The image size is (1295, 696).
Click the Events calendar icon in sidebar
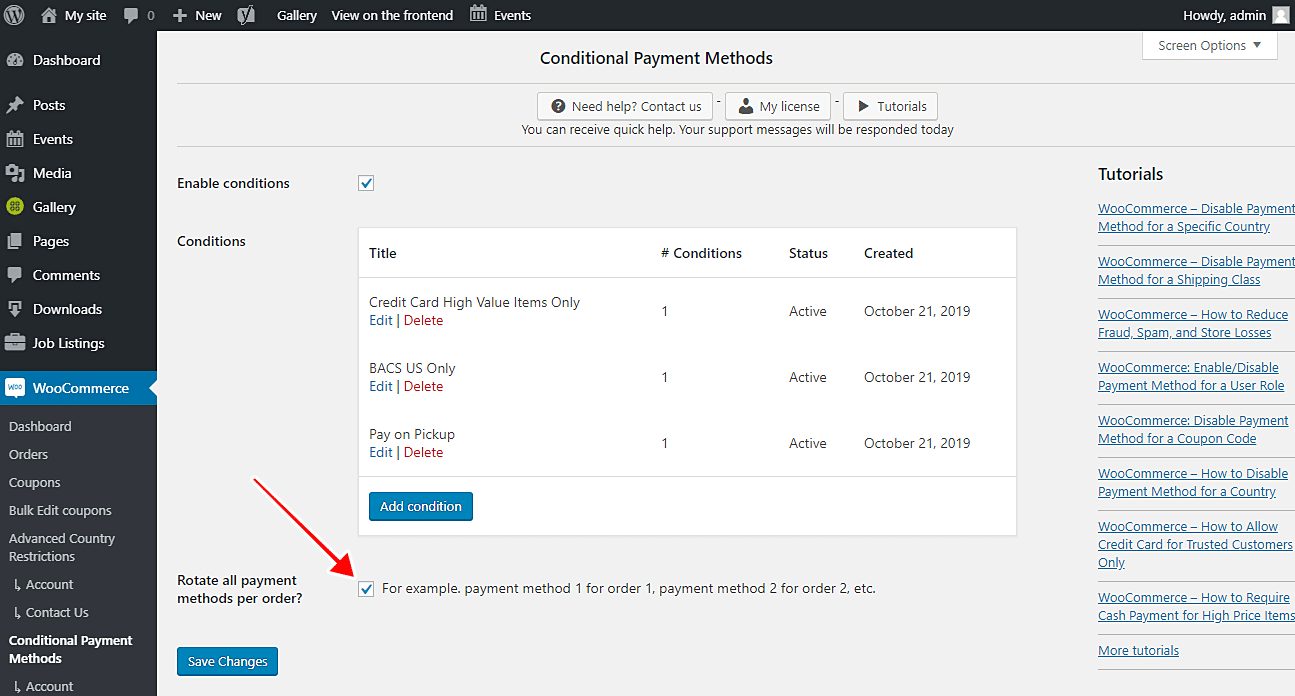15,139
